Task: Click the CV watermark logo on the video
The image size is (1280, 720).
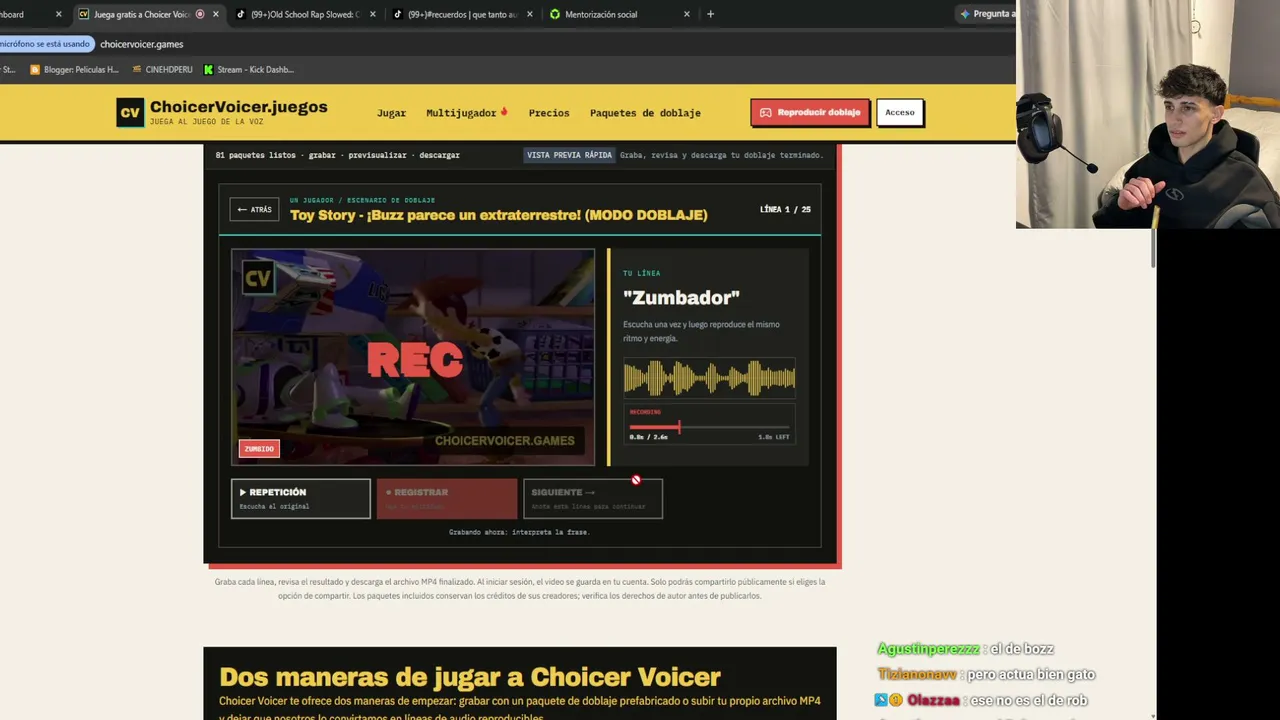Action: pyautogui.click(x=258, y=279)
